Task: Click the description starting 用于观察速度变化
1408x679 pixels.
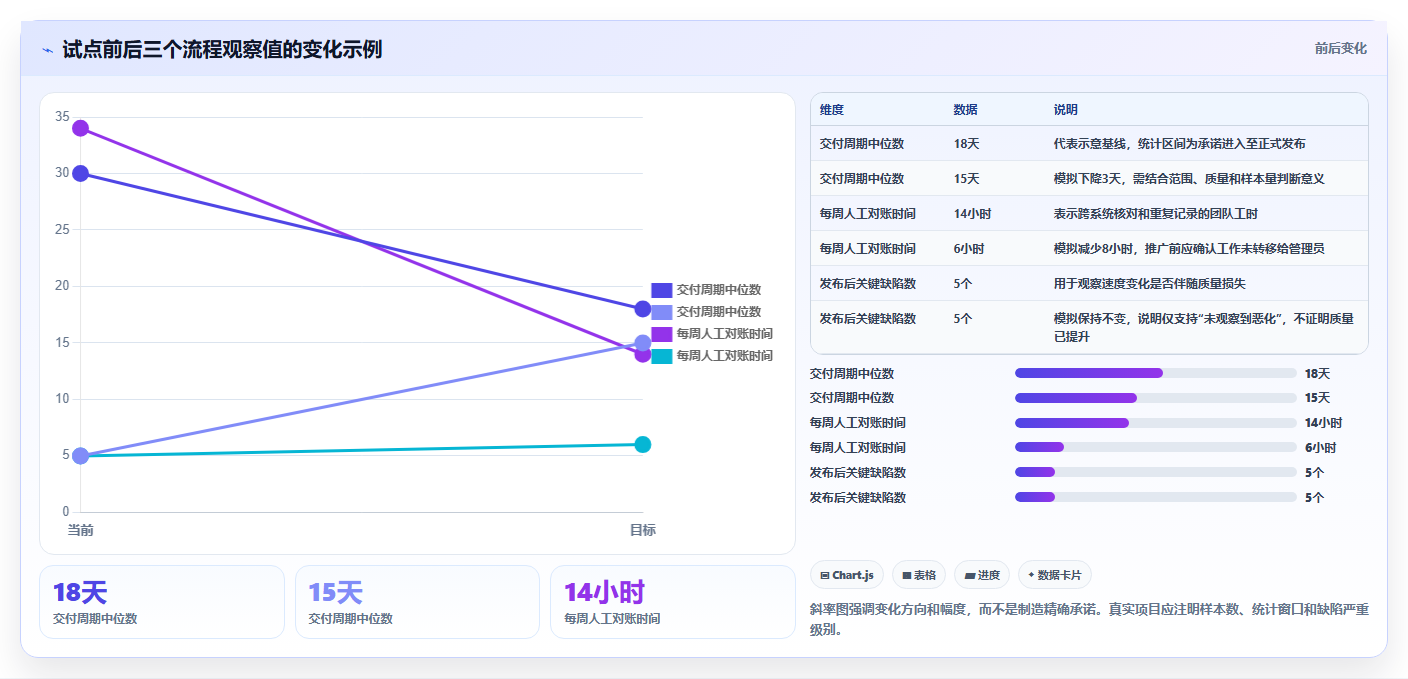Action: point(1150,284)
